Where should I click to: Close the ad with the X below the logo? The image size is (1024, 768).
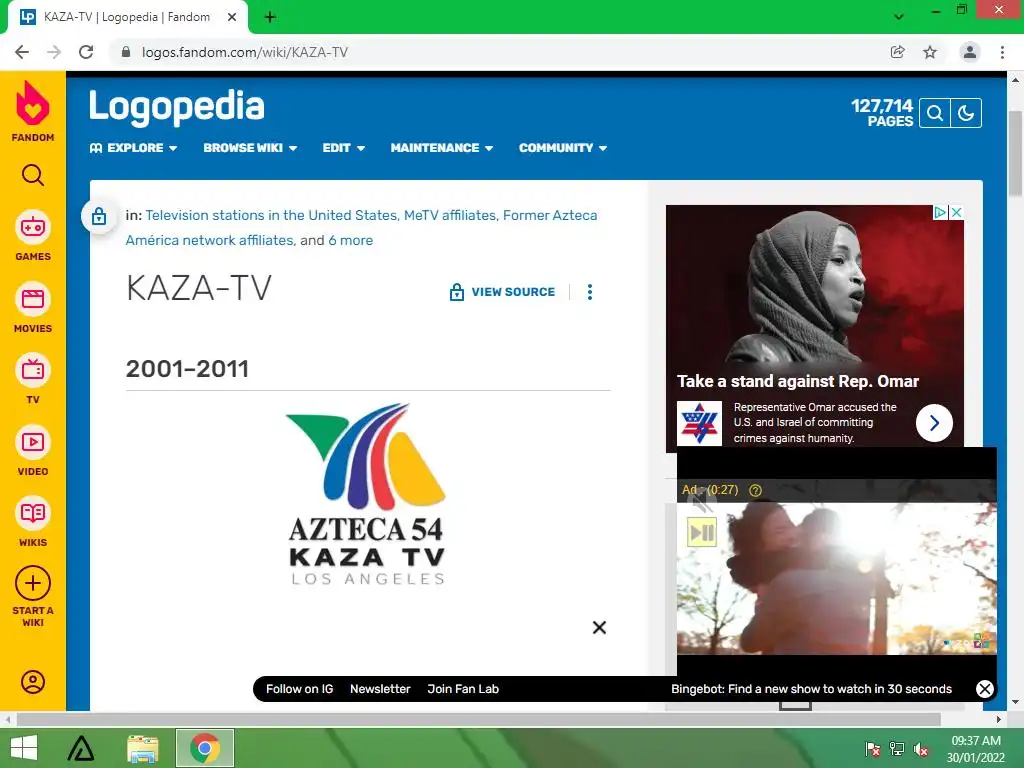[x=599, y=628]
